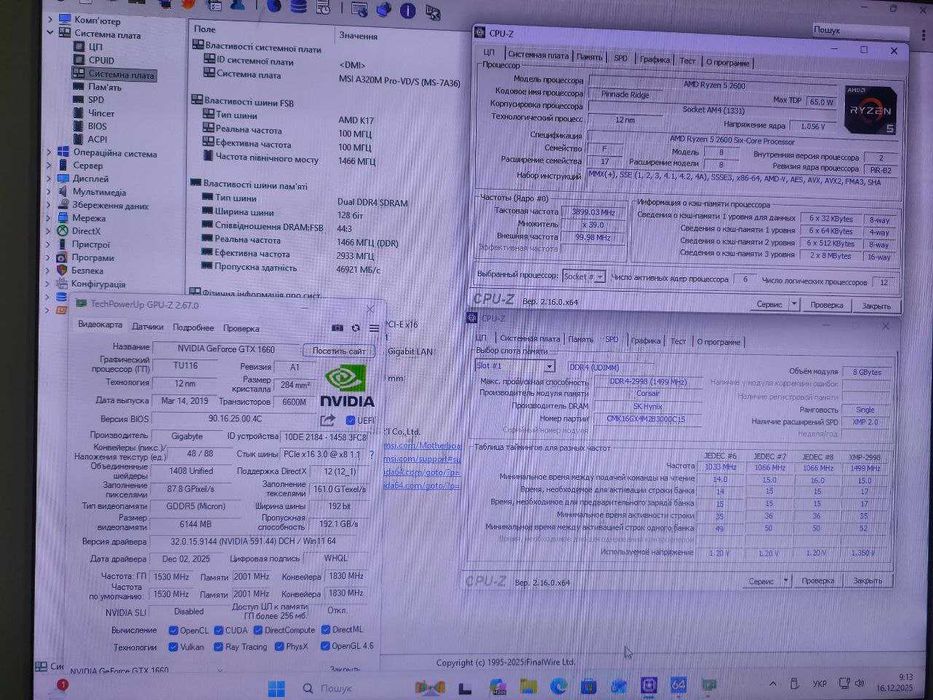Open the Windows Start menu
The height and width of the screenshot is (700, 933).
(x=276, y=689)
